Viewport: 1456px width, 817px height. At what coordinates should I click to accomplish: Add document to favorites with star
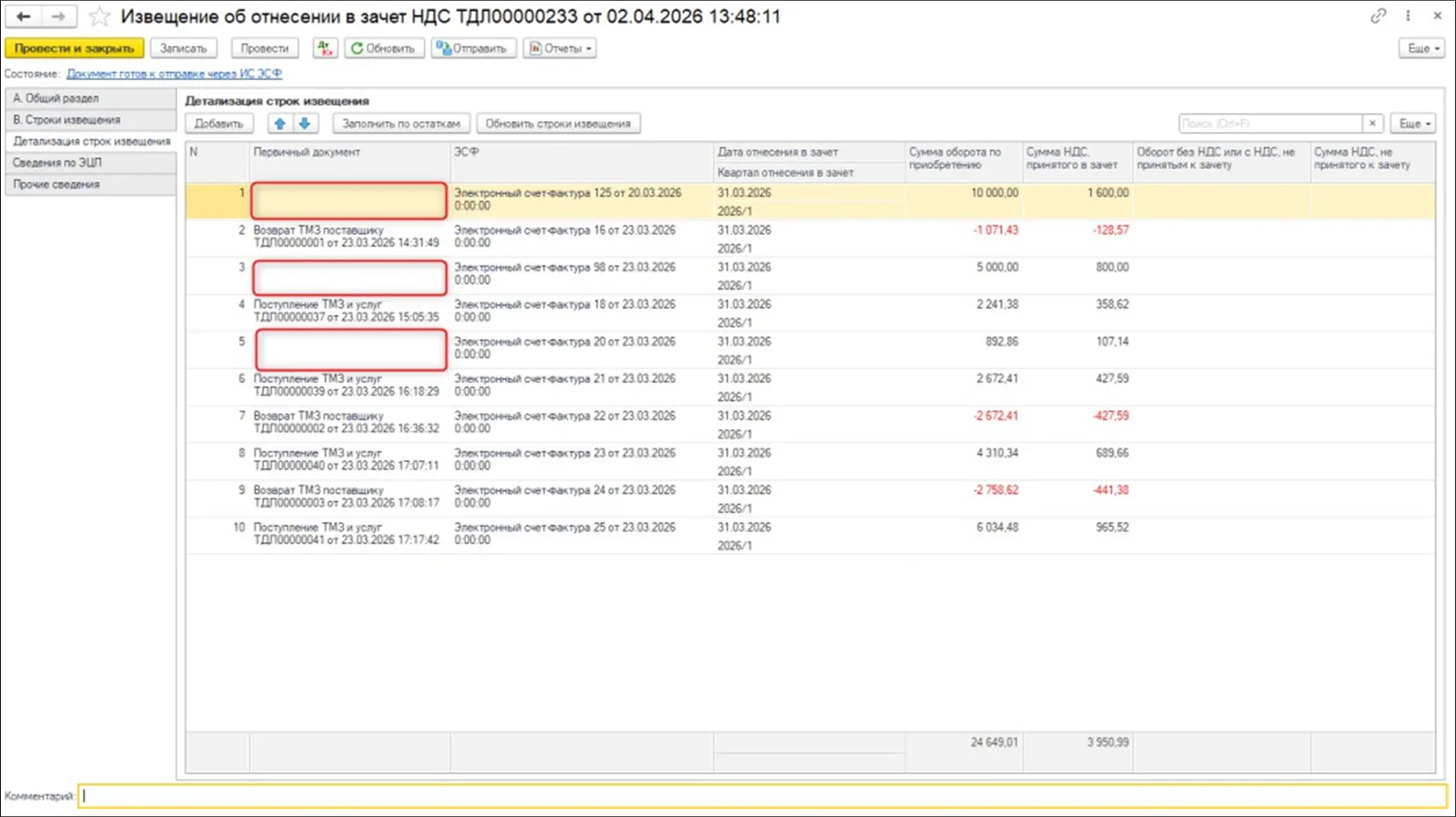(99, 16)
